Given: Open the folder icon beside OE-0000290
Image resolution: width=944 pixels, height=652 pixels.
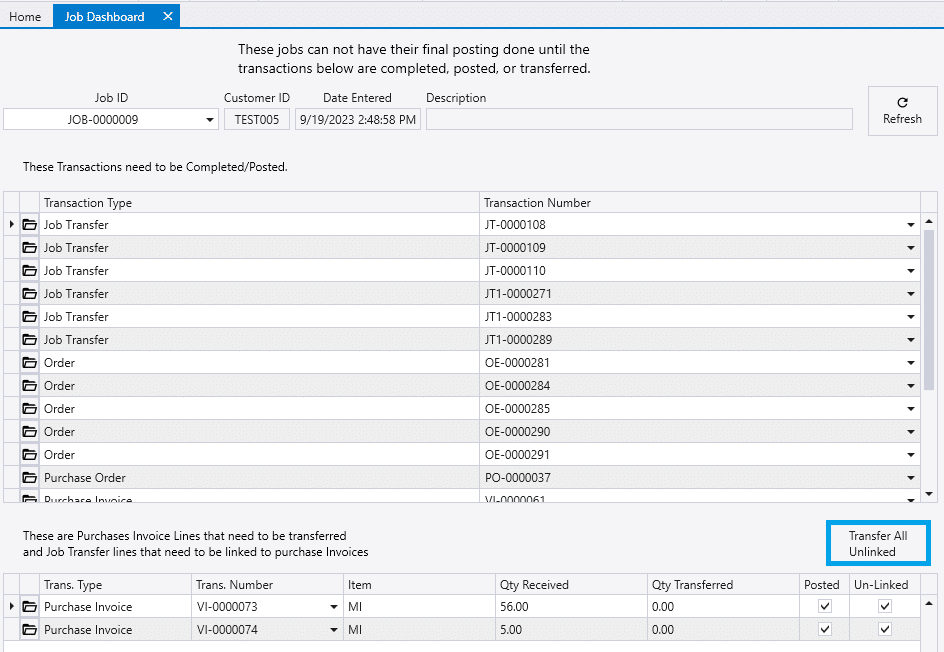Looking at the screenshot, I should (29, 431).
